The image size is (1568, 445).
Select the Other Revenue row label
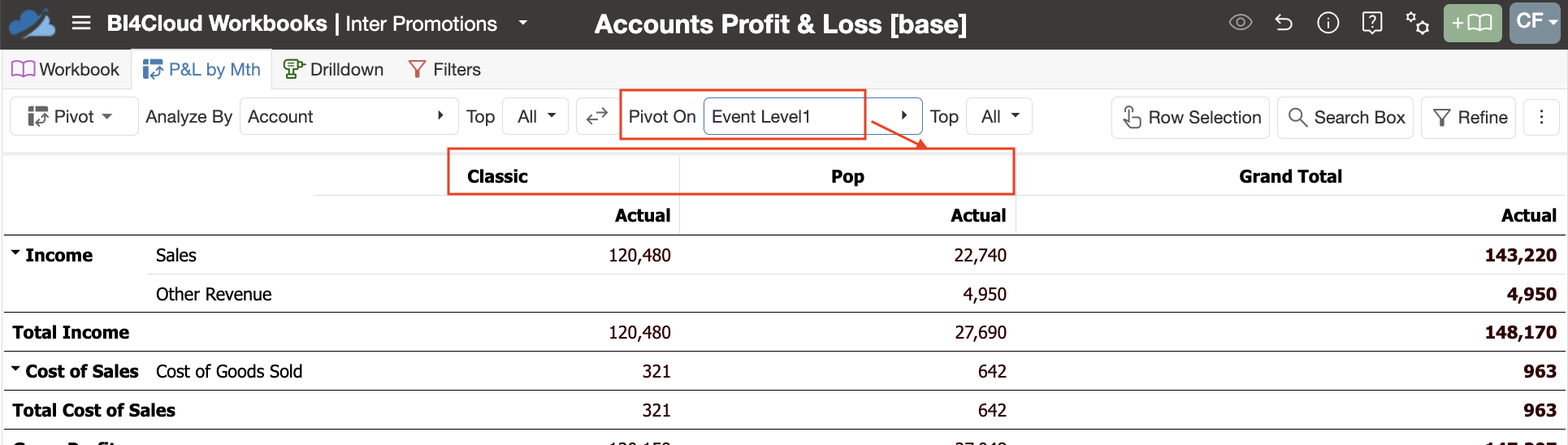point(214,294)
